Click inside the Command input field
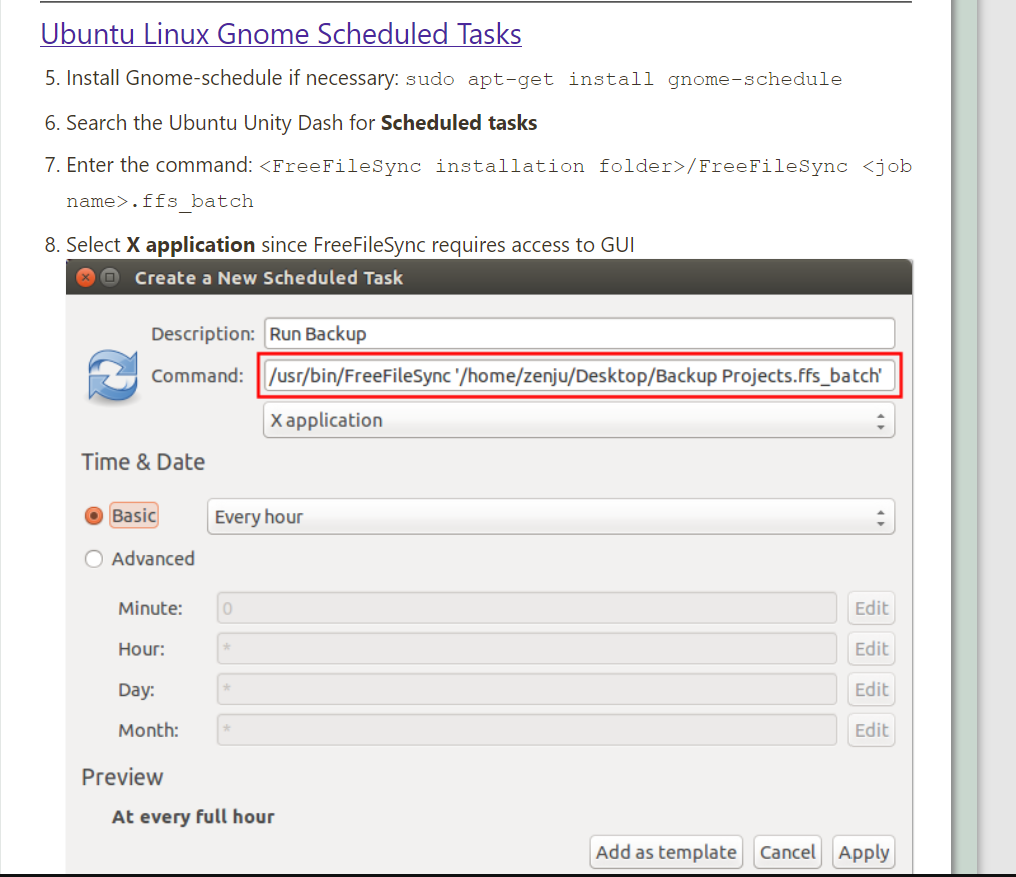Screen dimensions: 1016x877 coord(579,376)
